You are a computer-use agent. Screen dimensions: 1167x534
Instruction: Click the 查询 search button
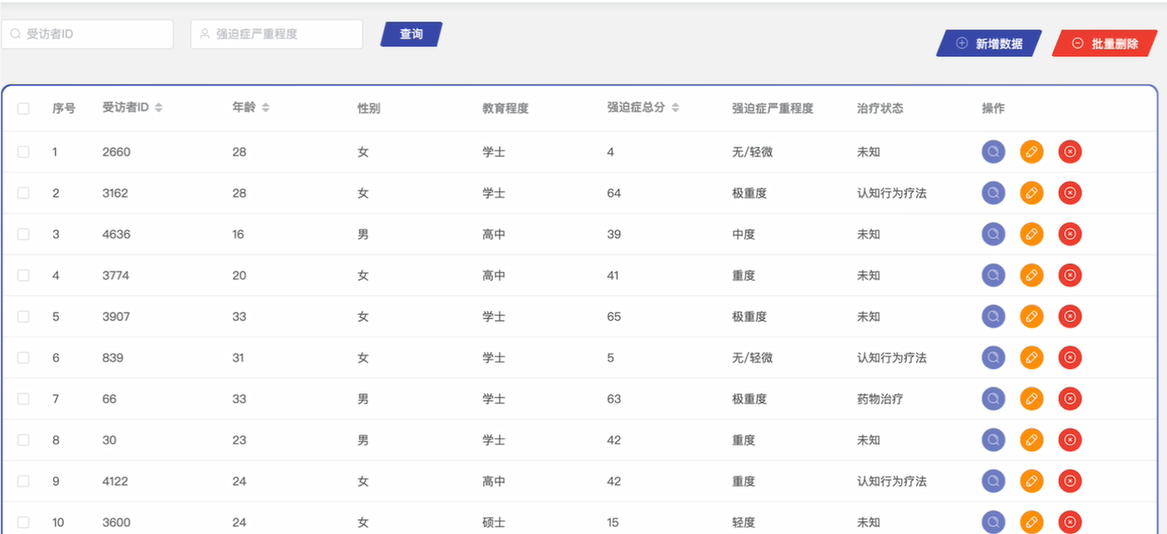pos(412,34)
